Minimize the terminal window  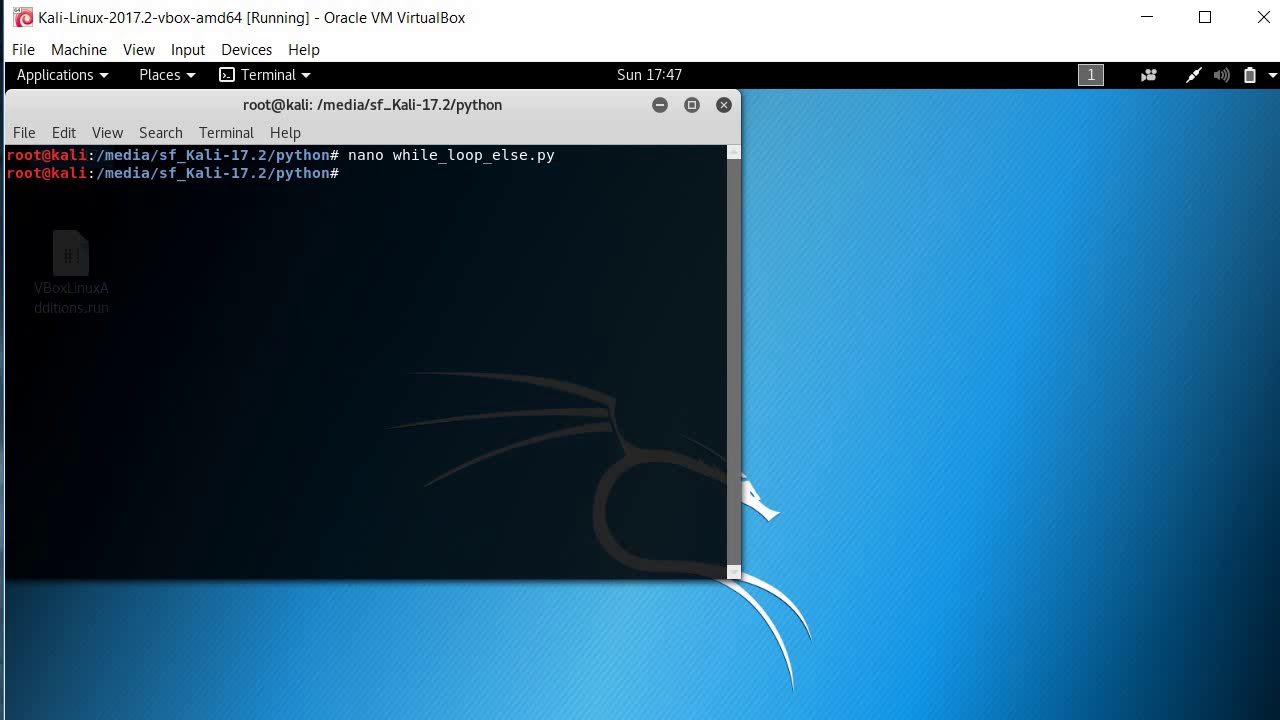(660, 105)
